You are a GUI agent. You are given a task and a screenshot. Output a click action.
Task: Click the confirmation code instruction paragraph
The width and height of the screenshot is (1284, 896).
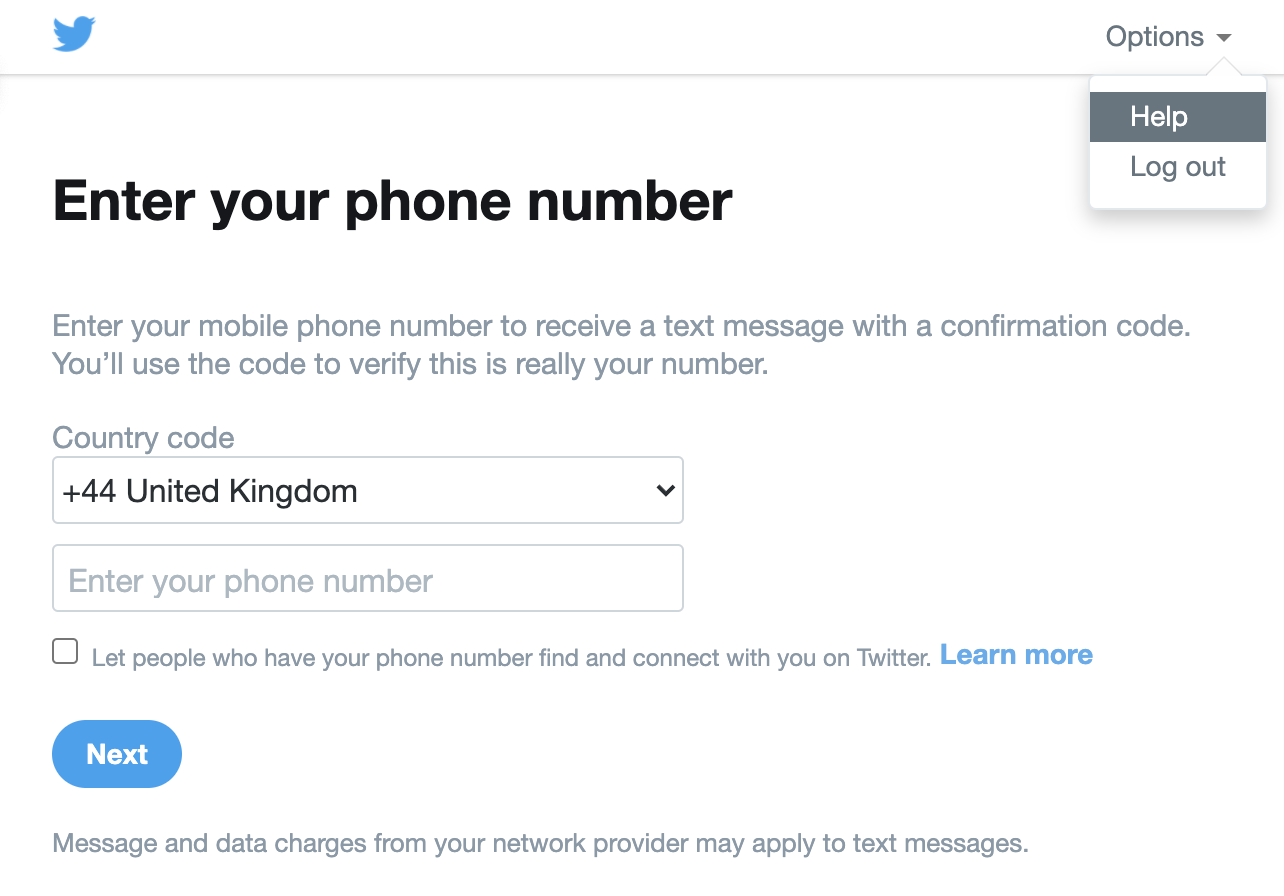(620, 327)
